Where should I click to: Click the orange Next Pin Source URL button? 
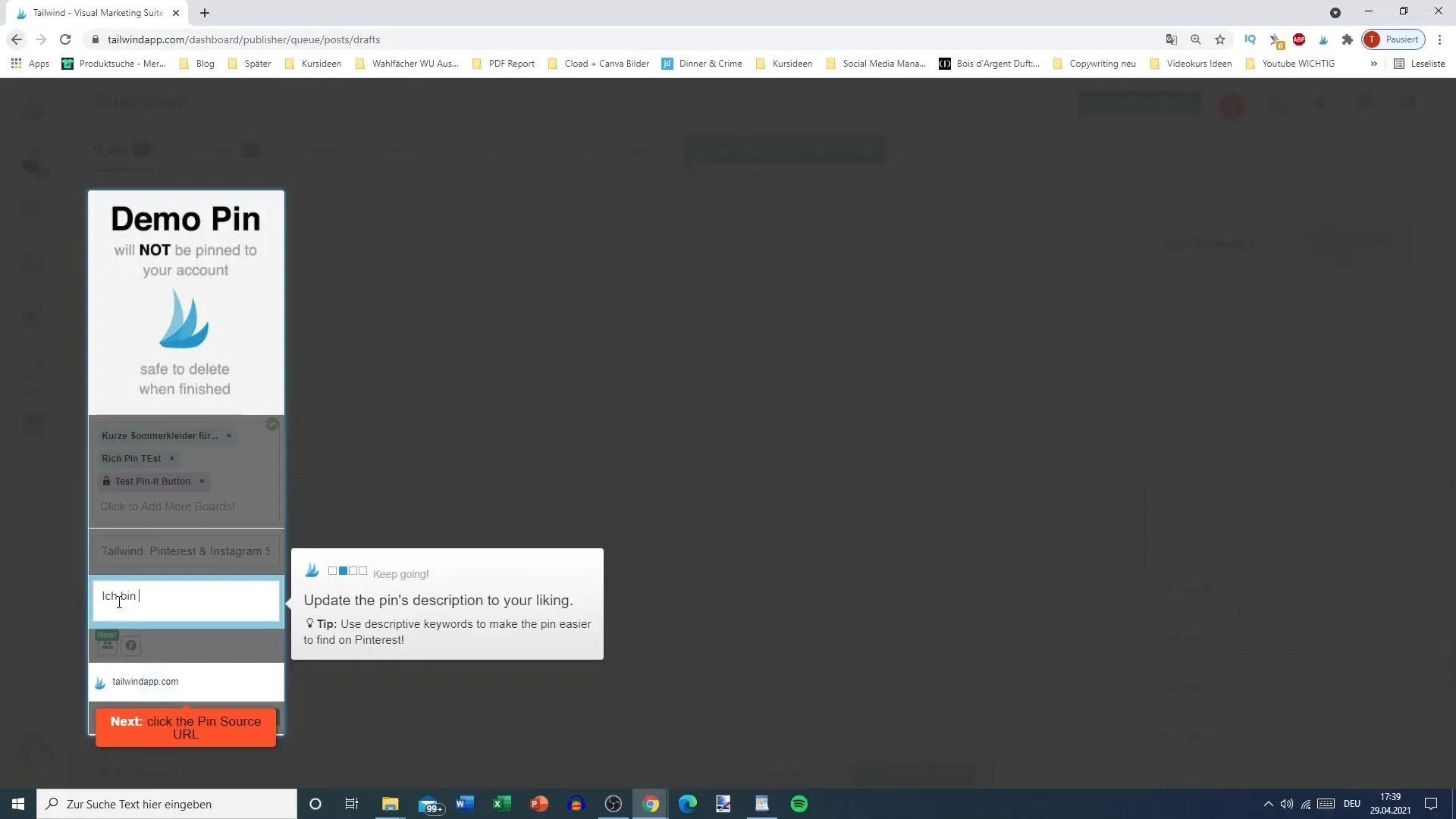[186, 728]
